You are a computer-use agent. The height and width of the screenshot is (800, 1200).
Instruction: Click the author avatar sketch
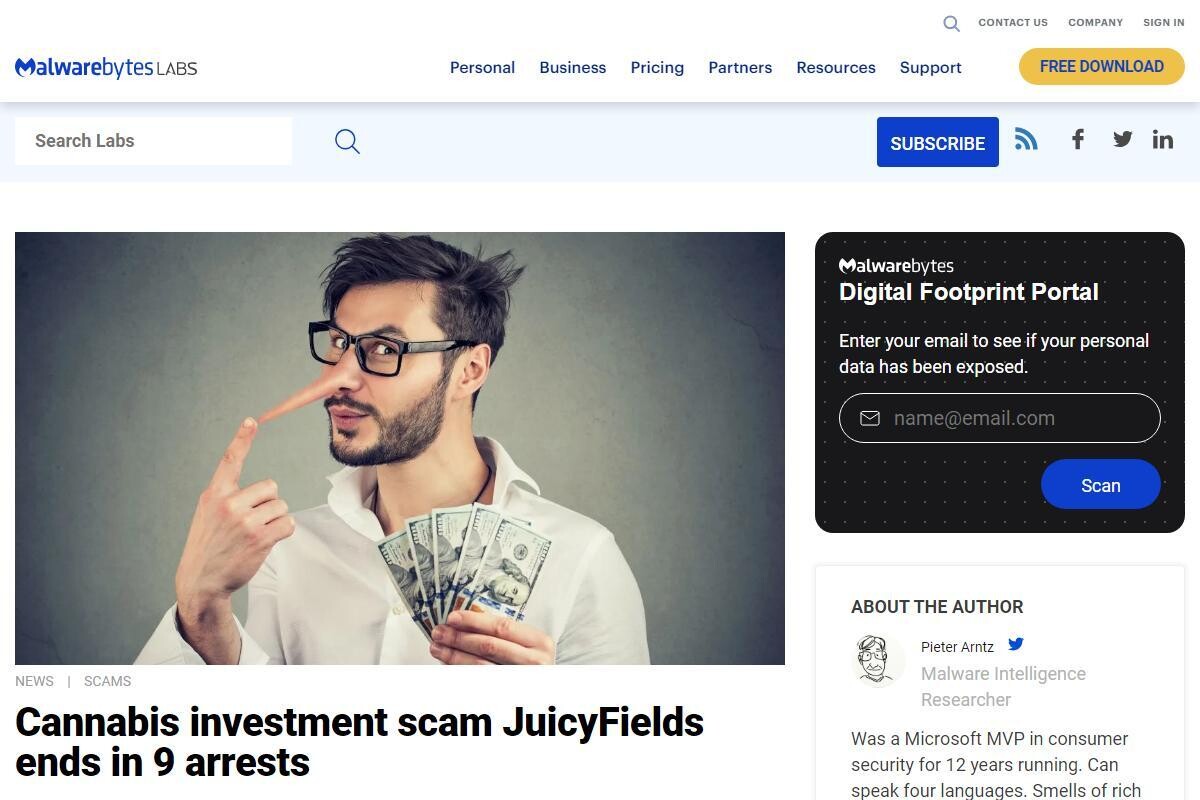coord(877,659)
